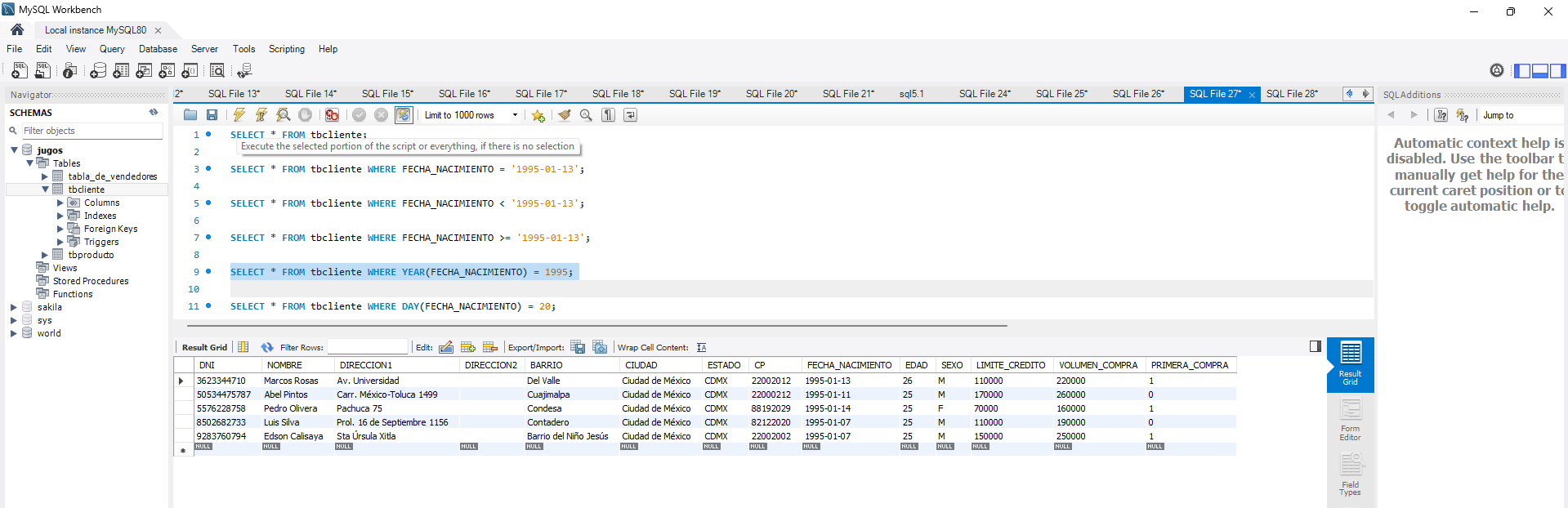
Task: Expand the tbproducto table
Action: point(45,255)
